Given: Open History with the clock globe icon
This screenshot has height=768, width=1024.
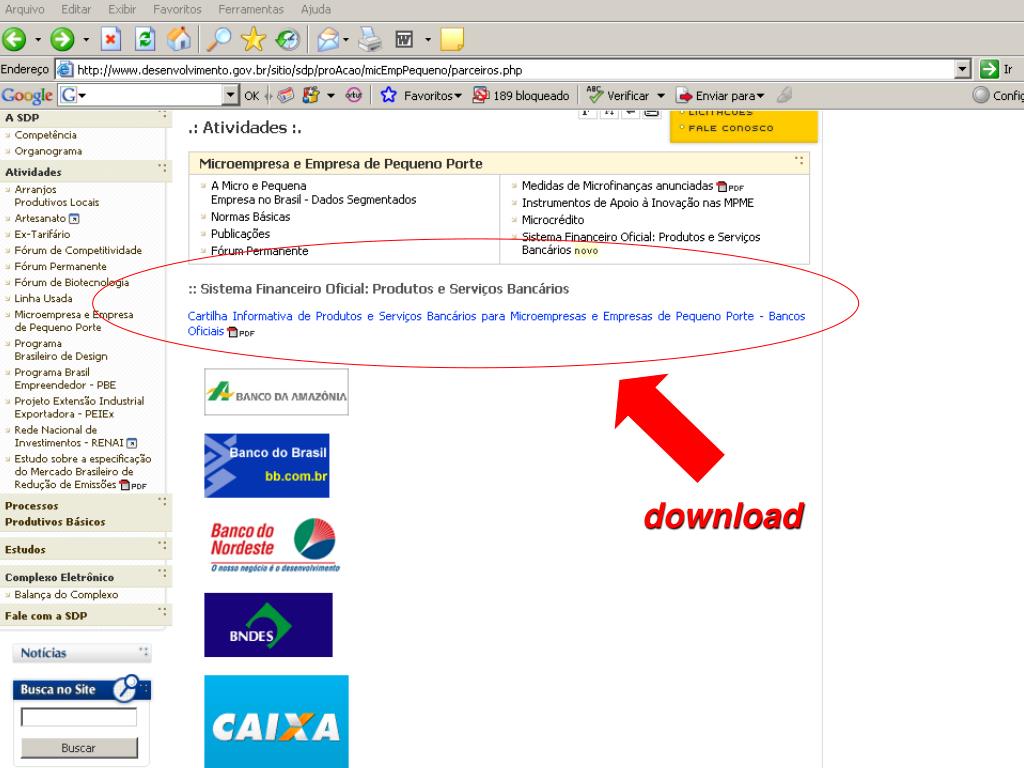Looking at the screenshot, I should pos(287,39).
